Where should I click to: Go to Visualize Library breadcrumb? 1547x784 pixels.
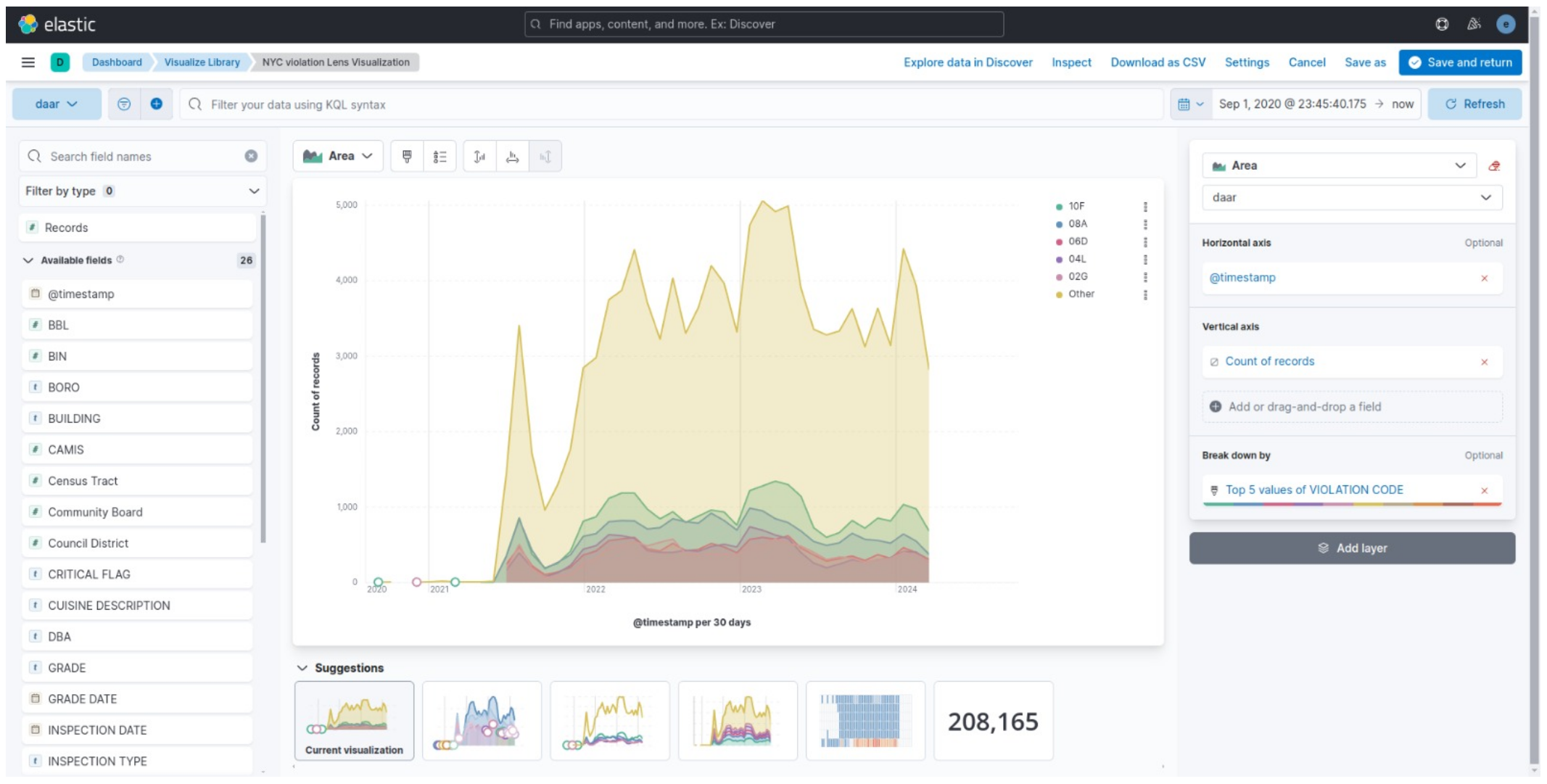[202, 62]
